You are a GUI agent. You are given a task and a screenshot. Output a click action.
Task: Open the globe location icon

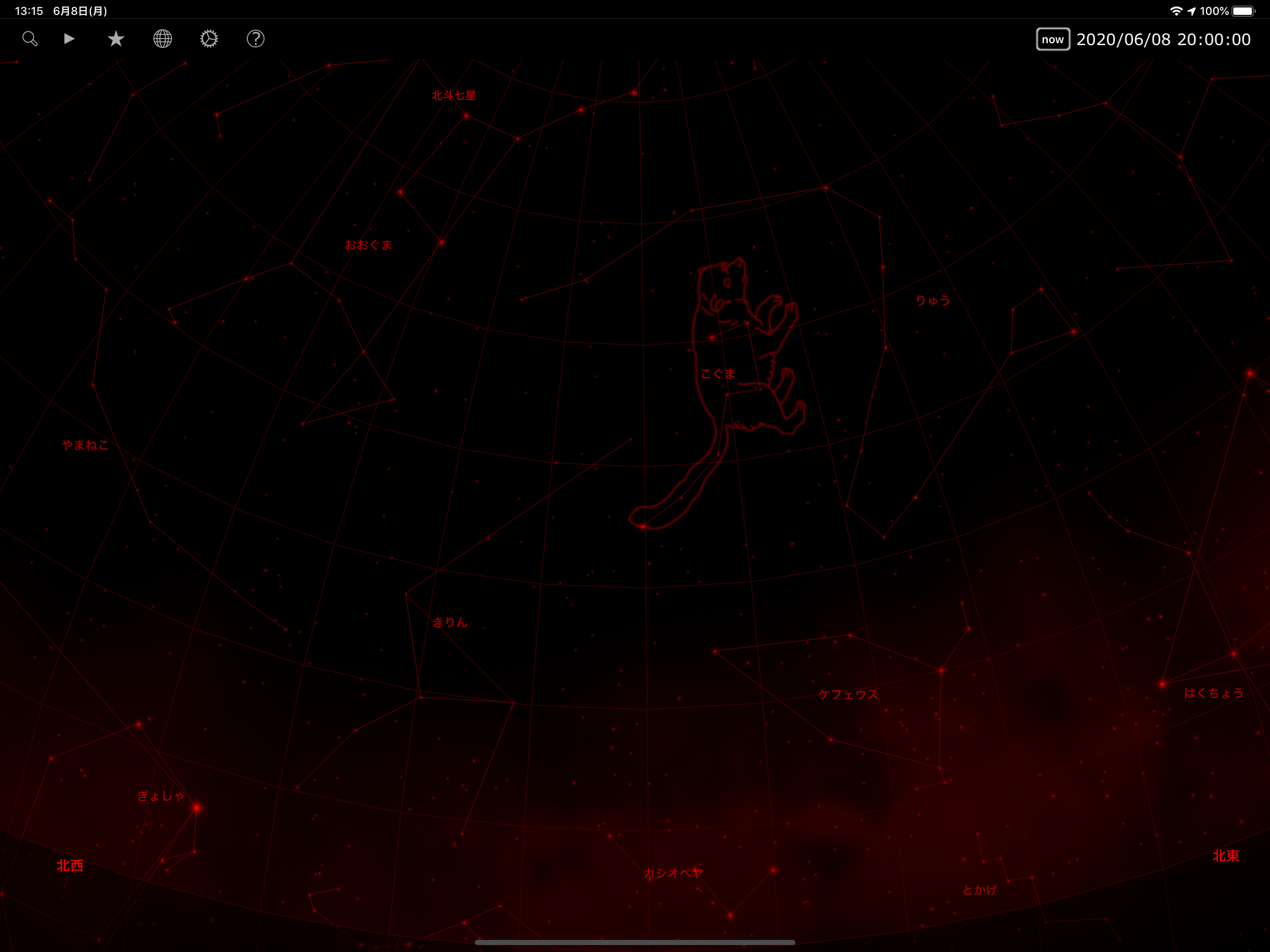point(163,39)
